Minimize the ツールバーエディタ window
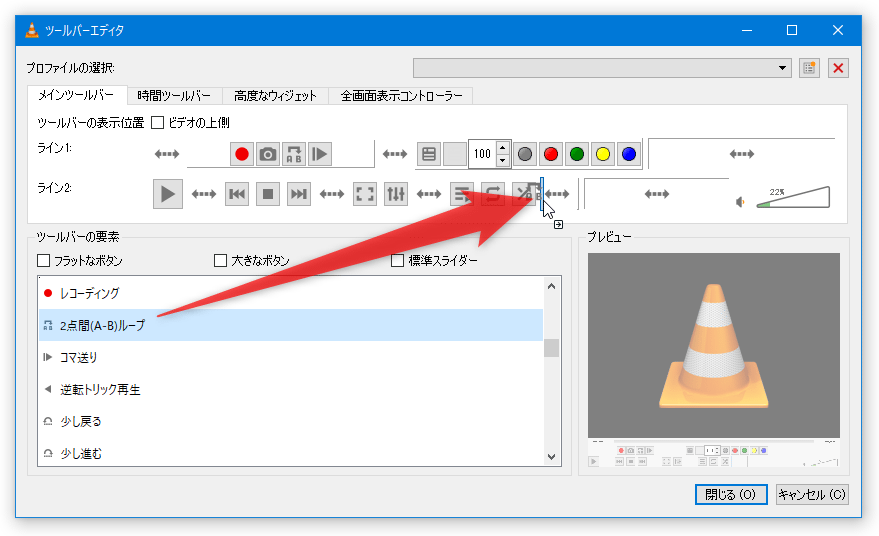 [747, 30]
